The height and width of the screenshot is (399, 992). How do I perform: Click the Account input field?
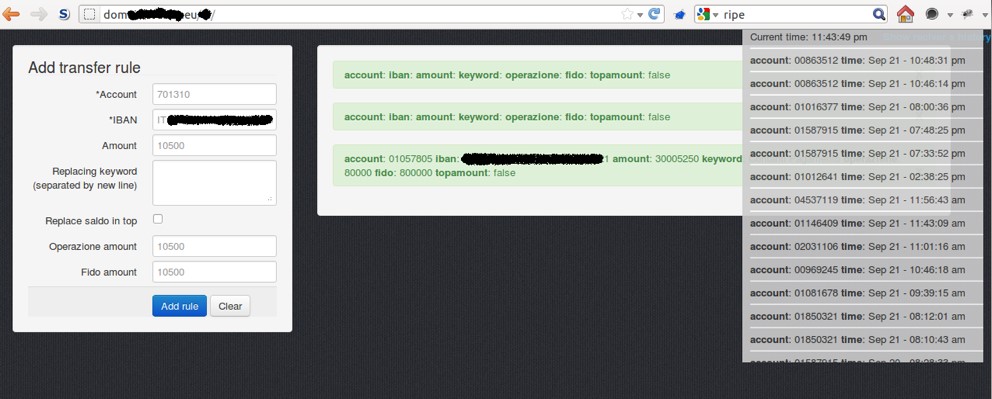pos(214,94)
